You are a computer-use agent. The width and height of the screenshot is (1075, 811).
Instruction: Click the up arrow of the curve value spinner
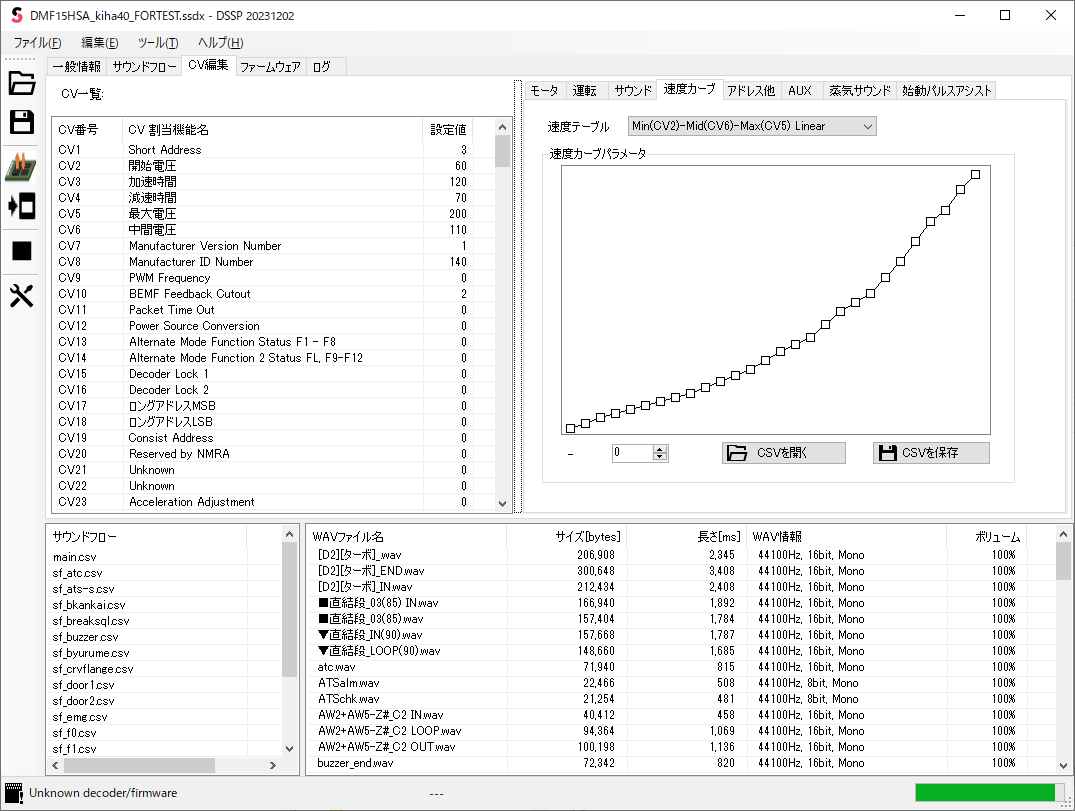(x=659, y=449)
